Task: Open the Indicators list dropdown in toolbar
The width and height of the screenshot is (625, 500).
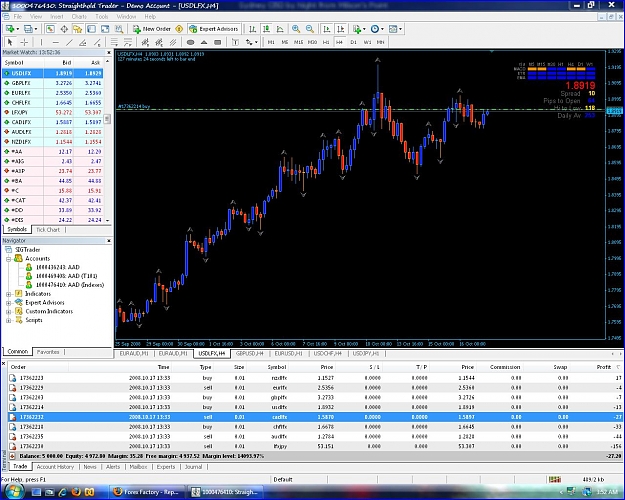Action: click(359, 29)
